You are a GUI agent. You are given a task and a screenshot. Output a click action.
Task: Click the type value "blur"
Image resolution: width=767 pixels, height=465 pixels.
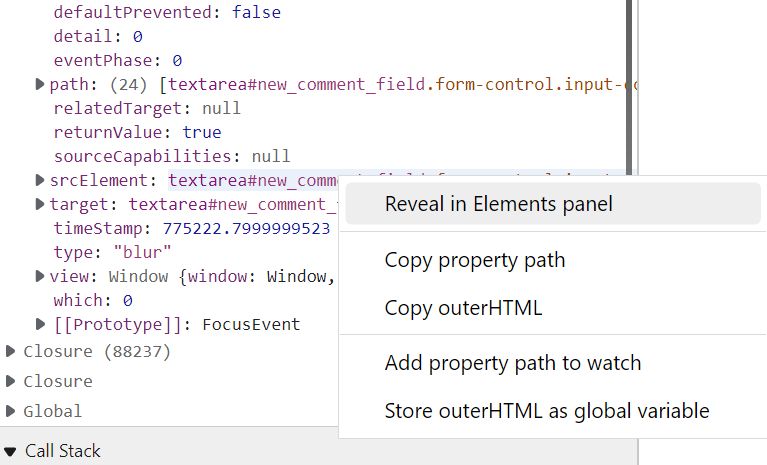tap(142, 252)
